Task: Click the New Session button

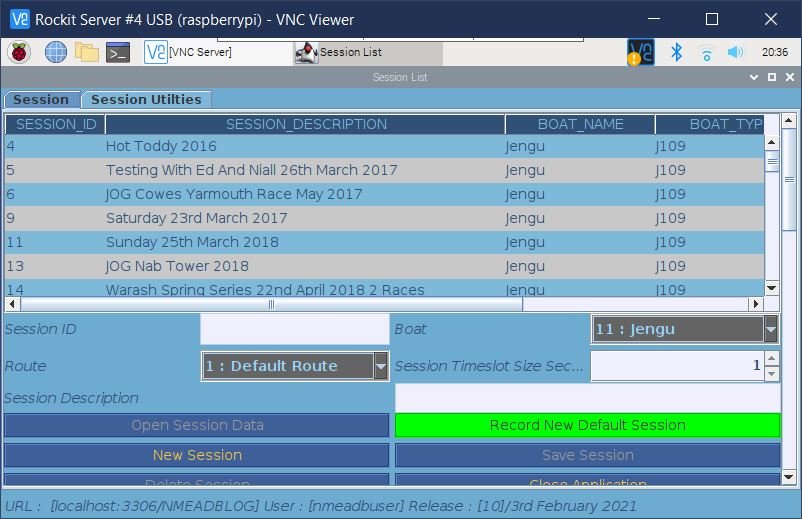Action: [197, 455]
